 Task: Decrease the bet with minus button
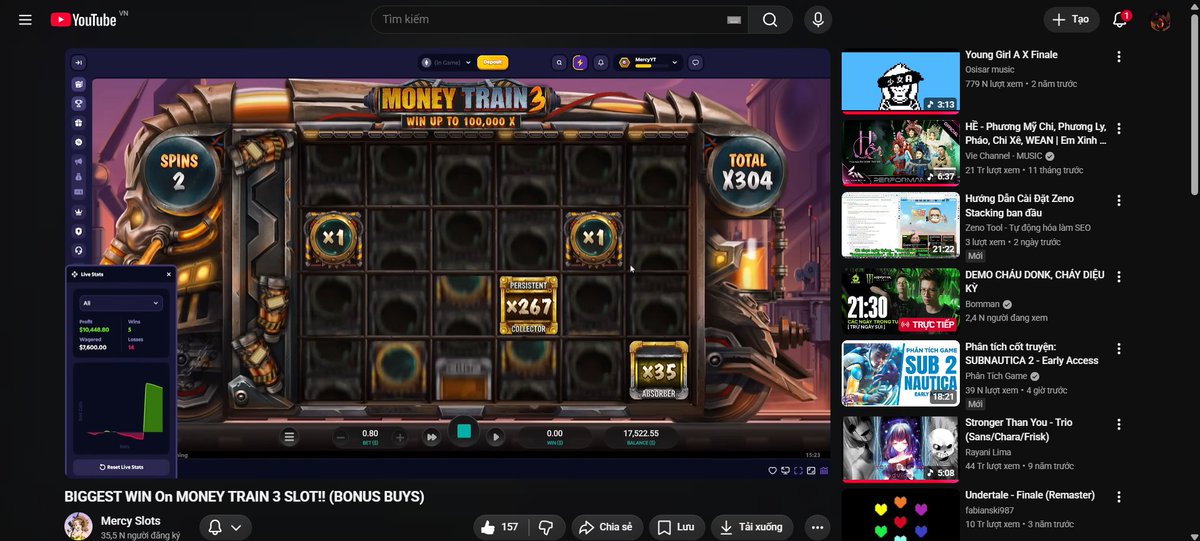[341, 437]
